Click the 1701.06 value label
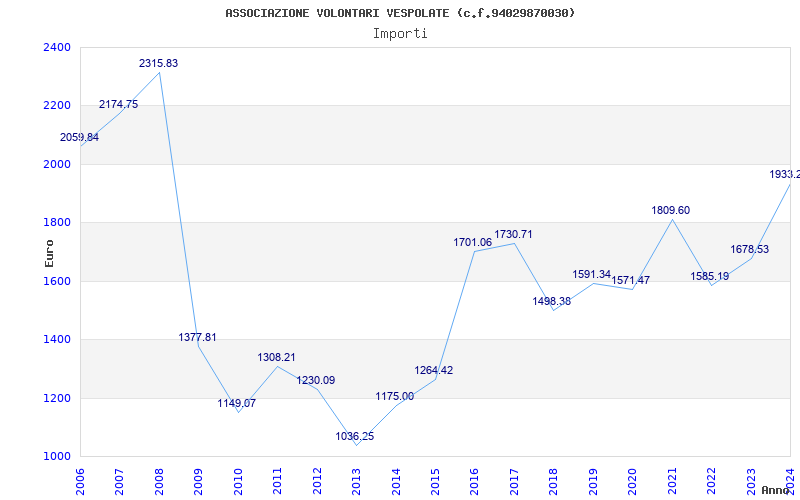Viewport: 800px width, 500px height. point(473,242)
